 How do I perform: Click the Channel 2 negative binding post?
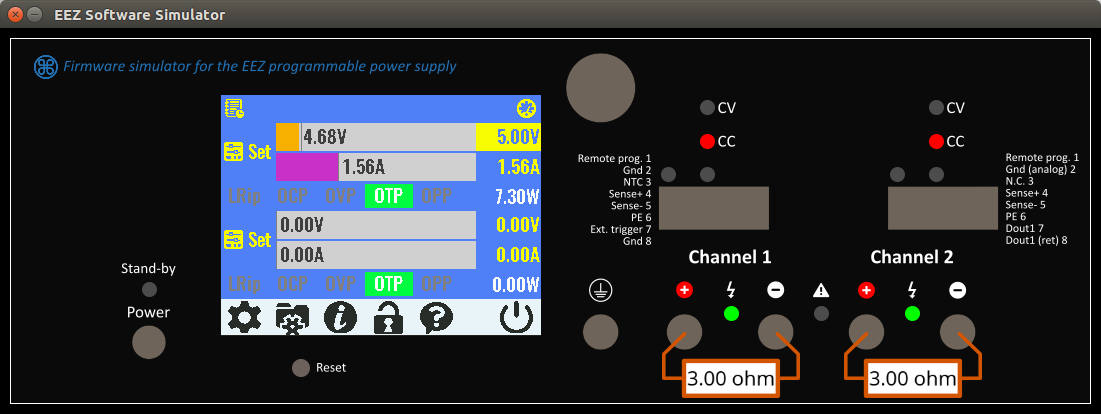click(x=958, y=331)
